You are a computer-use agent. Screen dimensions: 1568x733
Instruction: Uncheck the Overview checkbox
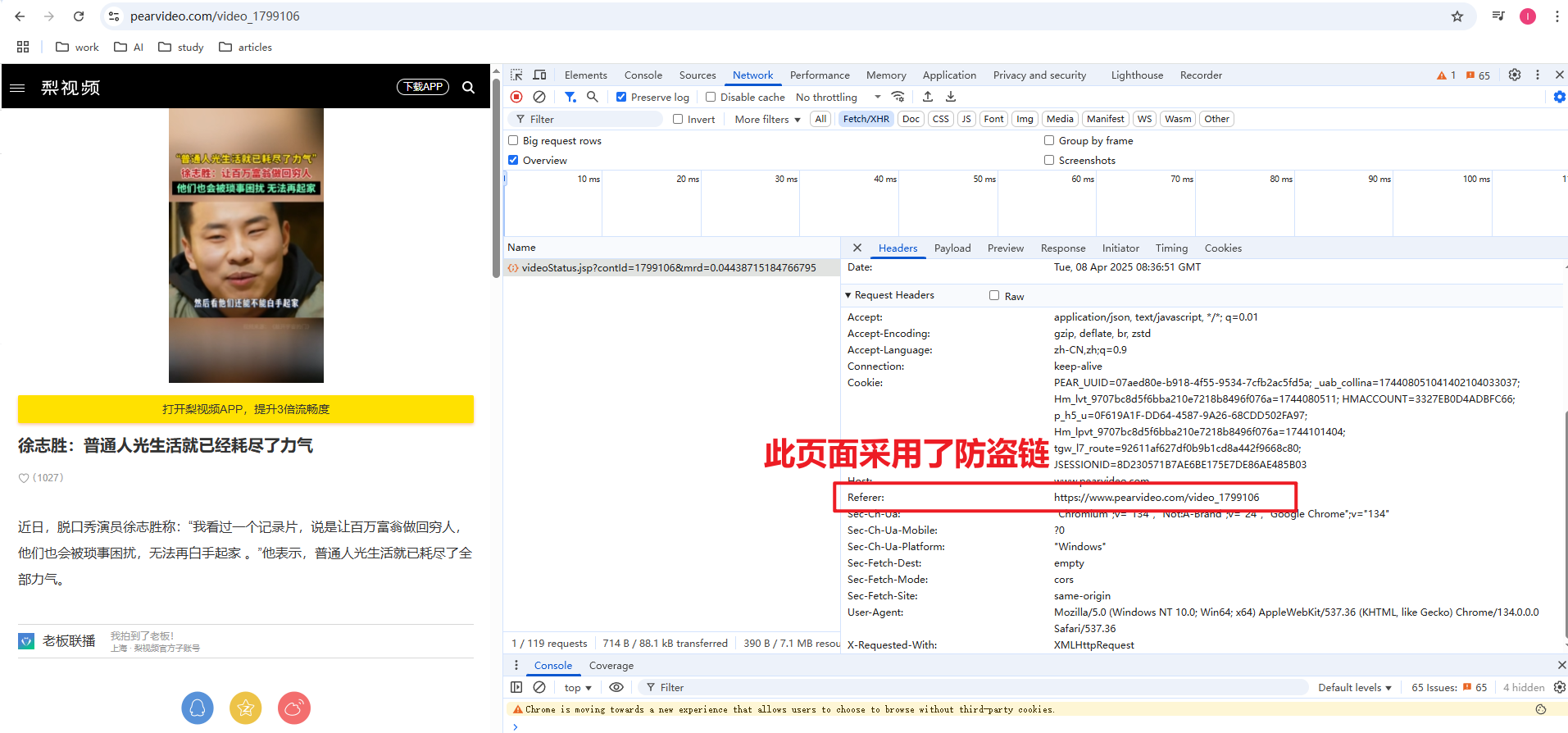point(513,160)
